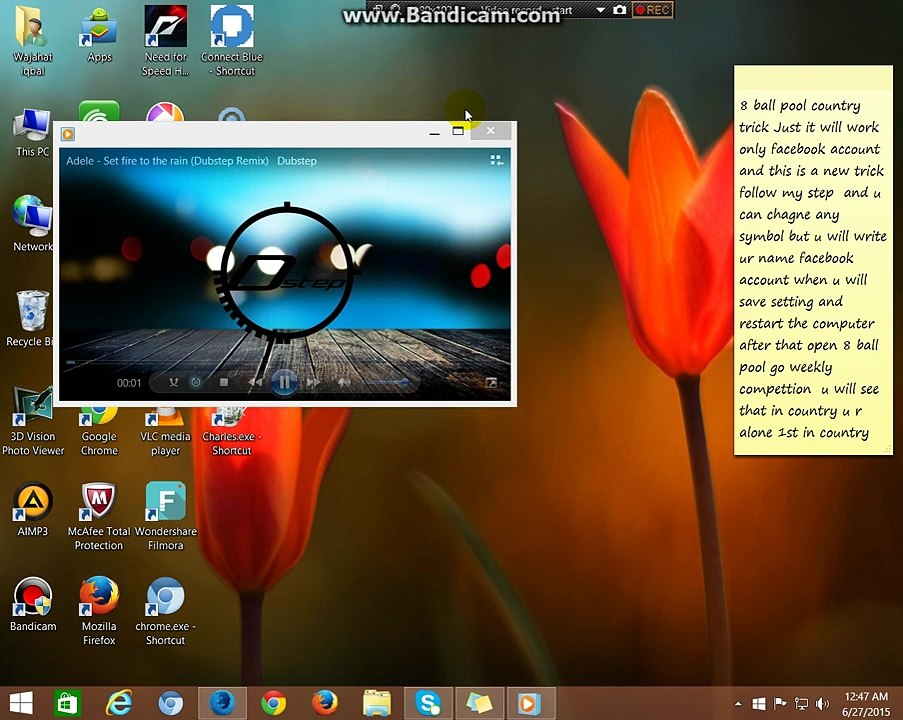
Task: Launch 3D Vision Photo Viewer
Action: coord(33,422)
